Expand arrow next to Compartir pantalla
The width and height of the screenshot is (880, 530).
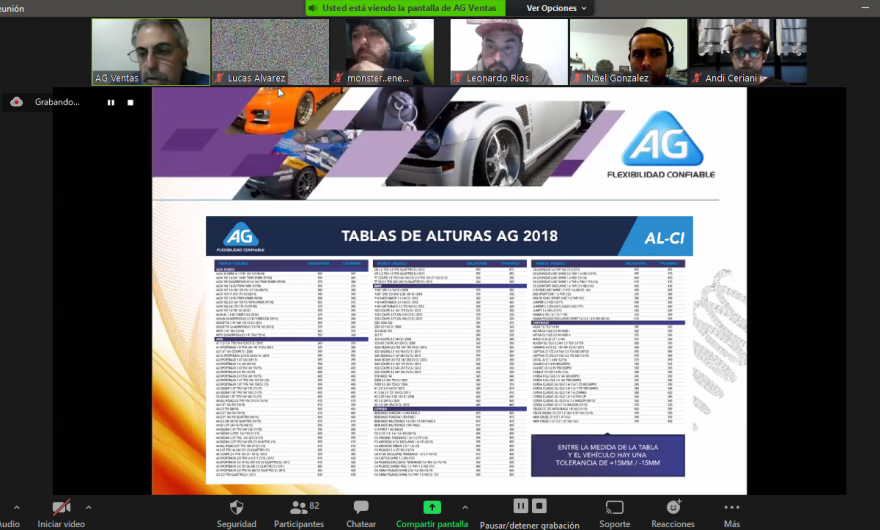465,507
